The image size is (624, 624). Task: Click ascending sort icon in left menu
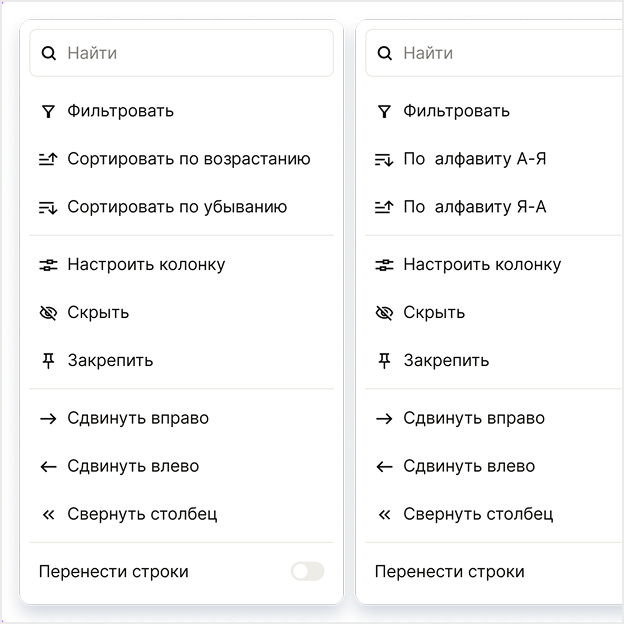[x=48, y=159]
